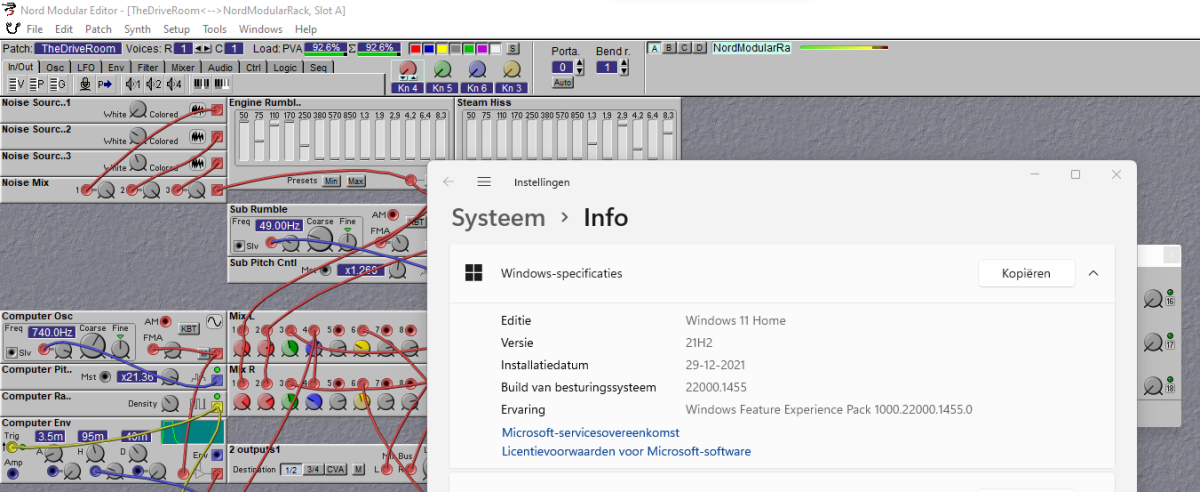The height and width of the screenshot is (492, 1200).
Task: Click the Kopiëren button
Action: [x=1026, y=273]
